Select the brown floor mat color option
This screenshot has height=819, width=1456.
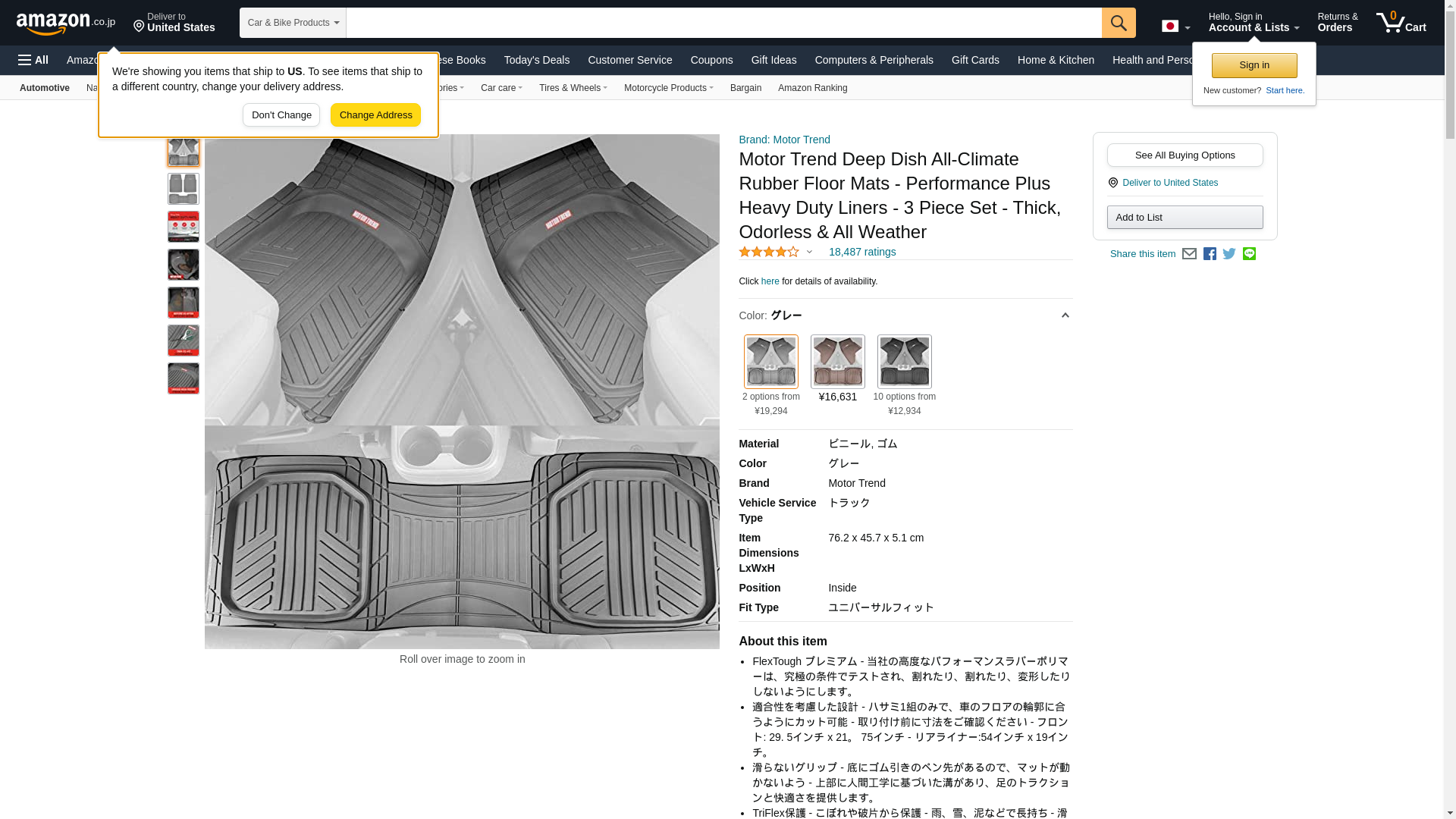(x=837, y=362)
